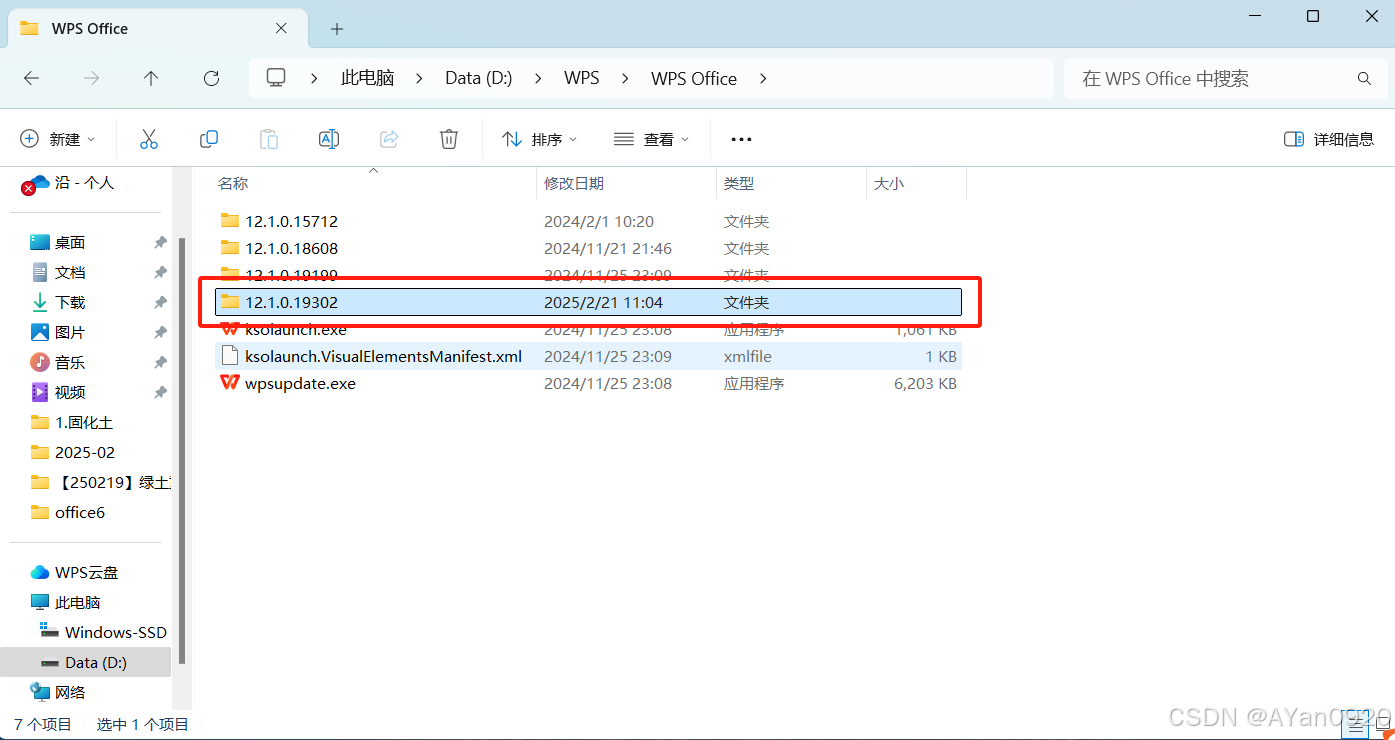Click the Delete trash bin icon
This screenshot has height=740, width=1395.
coord(449,139)
